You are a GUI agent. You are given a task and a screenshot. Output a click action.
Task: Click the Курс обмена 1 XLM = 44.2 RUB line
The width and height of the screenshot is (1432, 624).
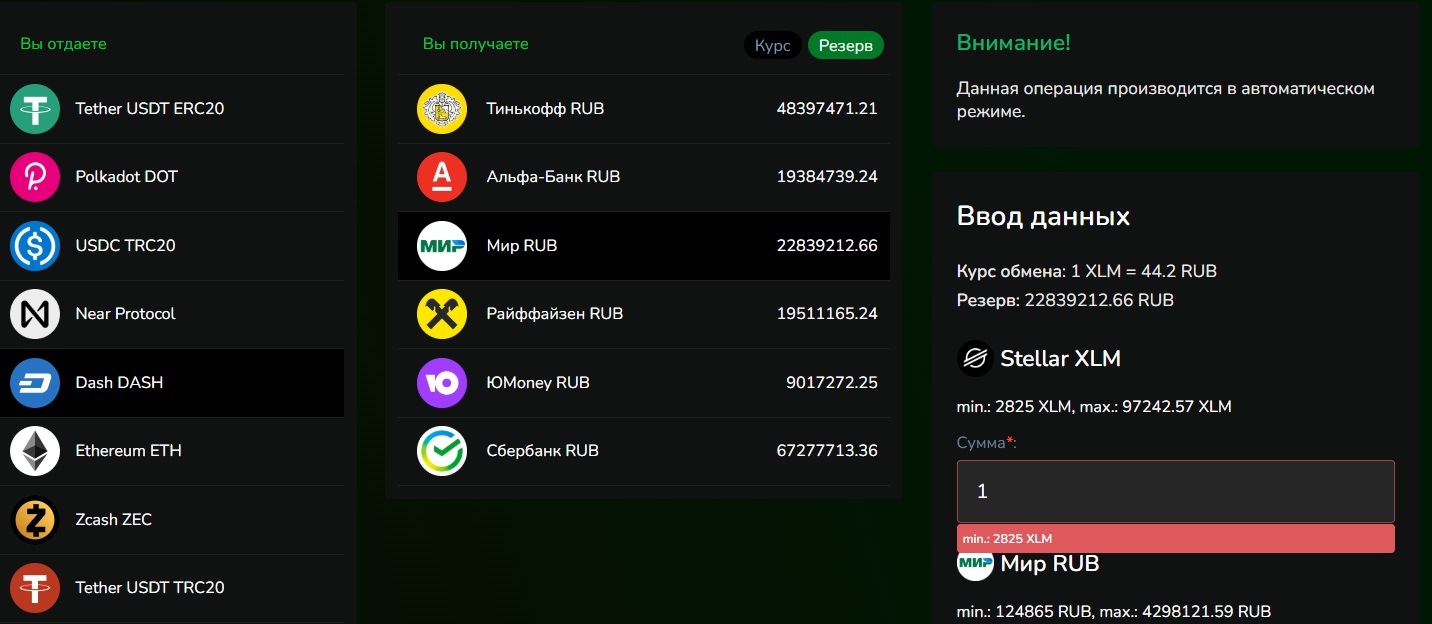click(x=1087, y=271)
